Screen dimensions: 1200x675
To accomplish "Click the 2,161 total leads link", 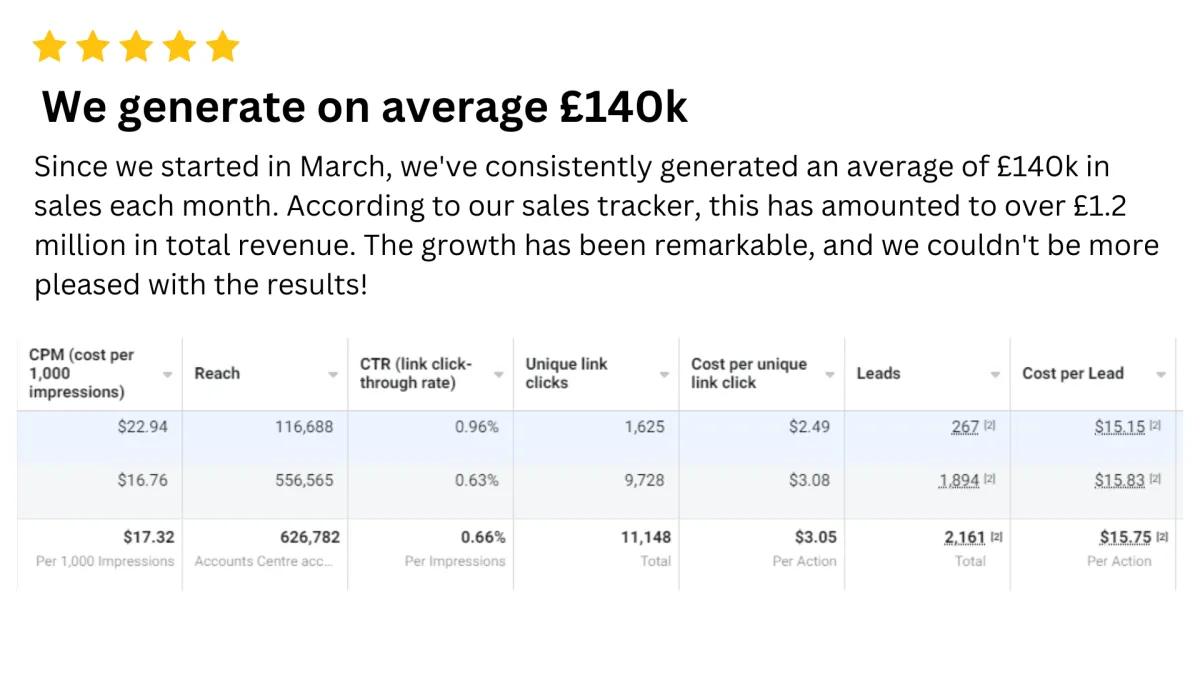I will (x=965, y=537).
